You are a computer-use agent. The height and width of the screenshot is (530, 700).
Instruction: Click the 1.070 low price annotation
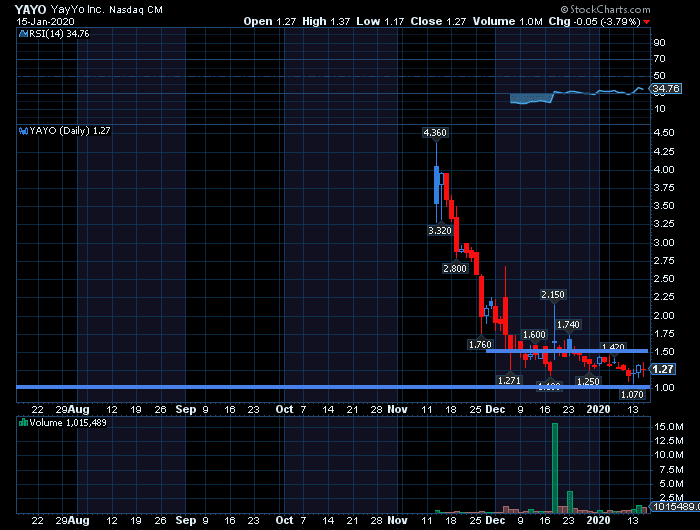[x=632, y=395]
